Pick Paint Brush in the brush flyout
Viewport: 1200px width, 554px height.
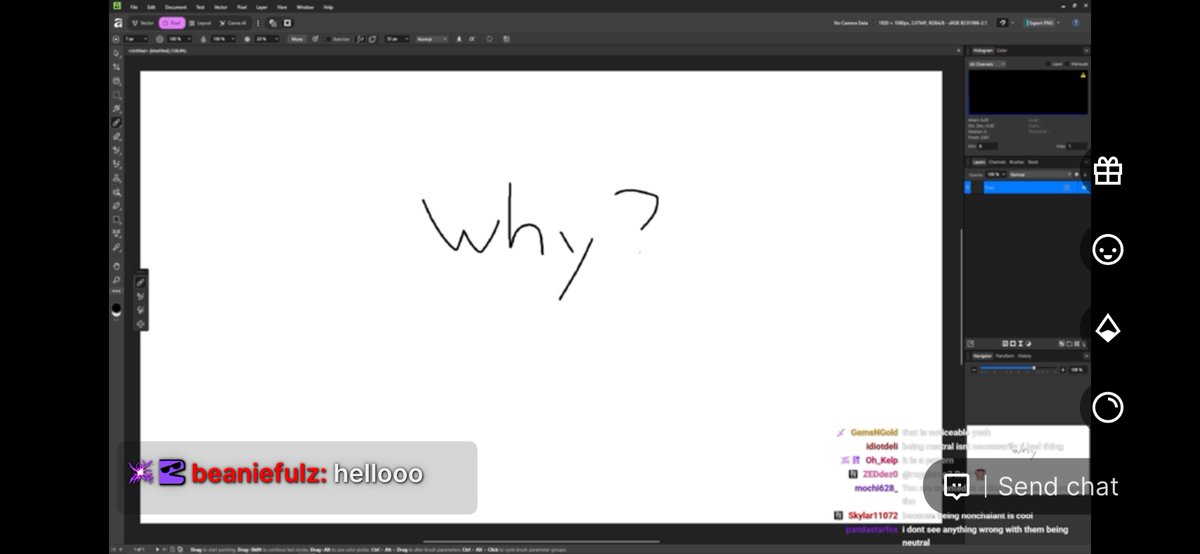[x=141, y=283]
